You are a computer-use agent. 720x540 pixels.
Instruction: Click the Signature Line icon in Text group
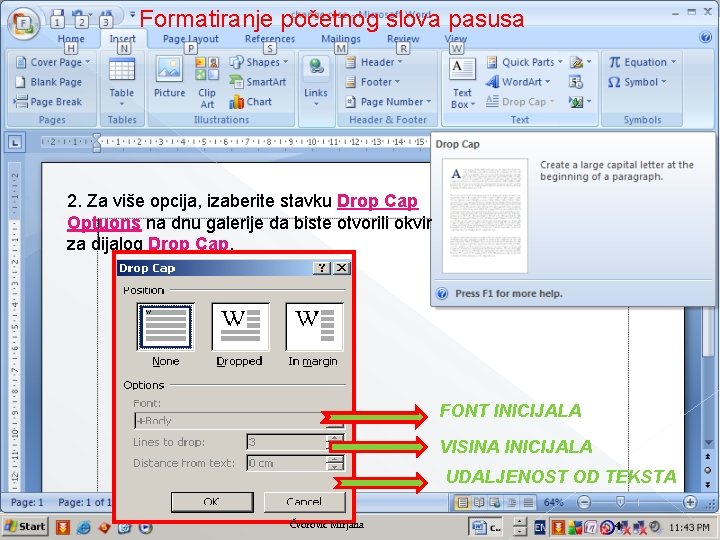click(580, 62)
